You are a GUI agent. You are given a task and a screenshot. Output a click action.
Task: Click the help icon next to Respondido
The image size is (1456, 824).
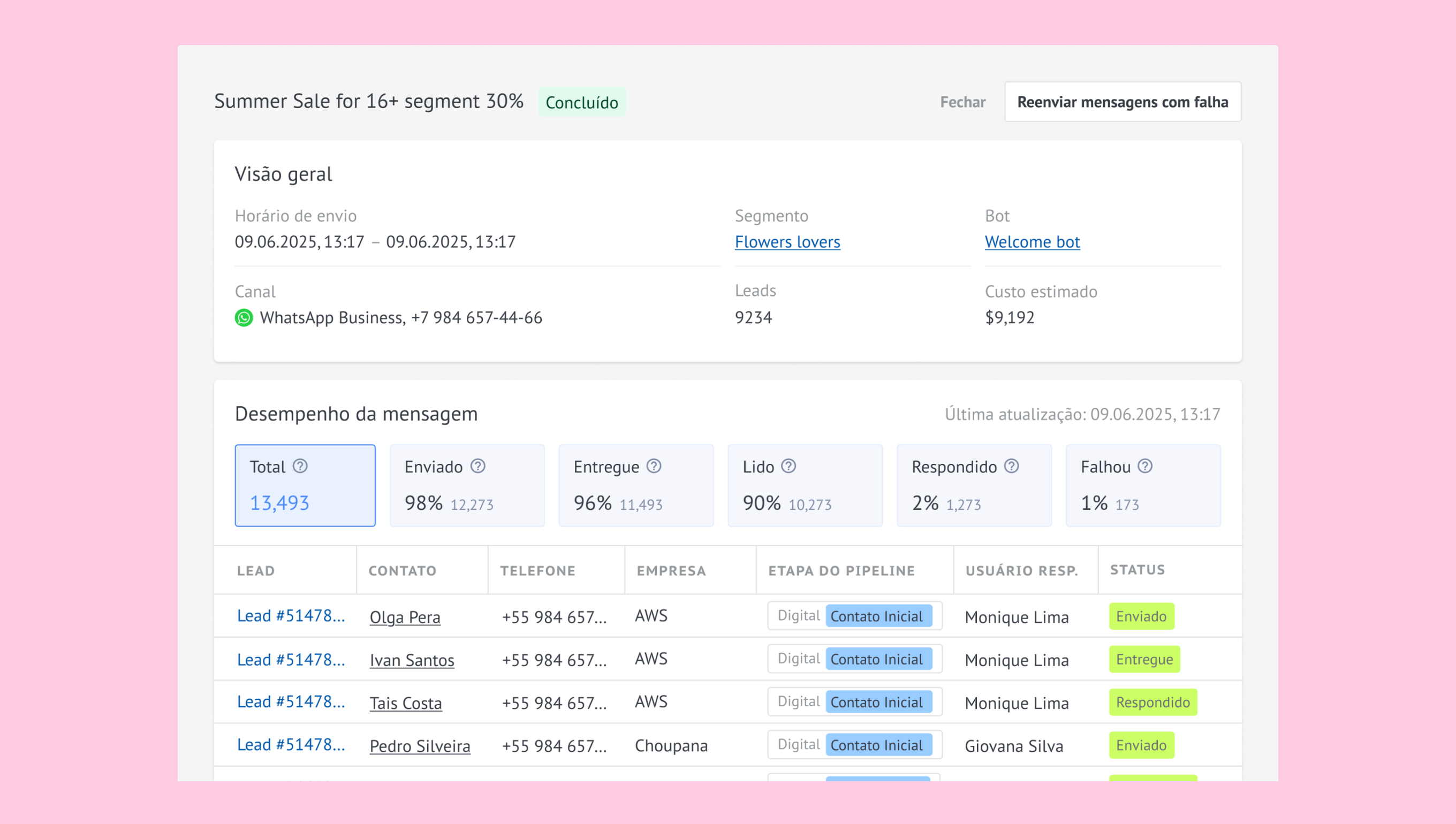tap(1012, 466)
